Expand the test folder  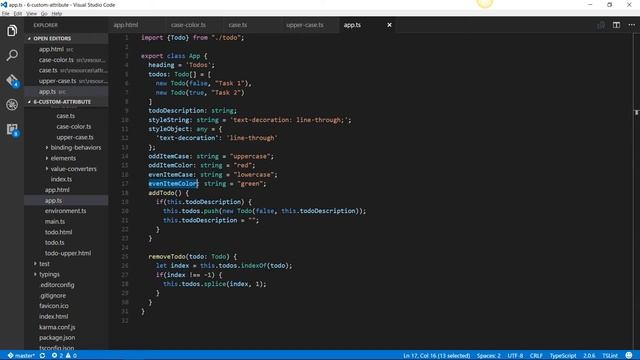(42, 264)
